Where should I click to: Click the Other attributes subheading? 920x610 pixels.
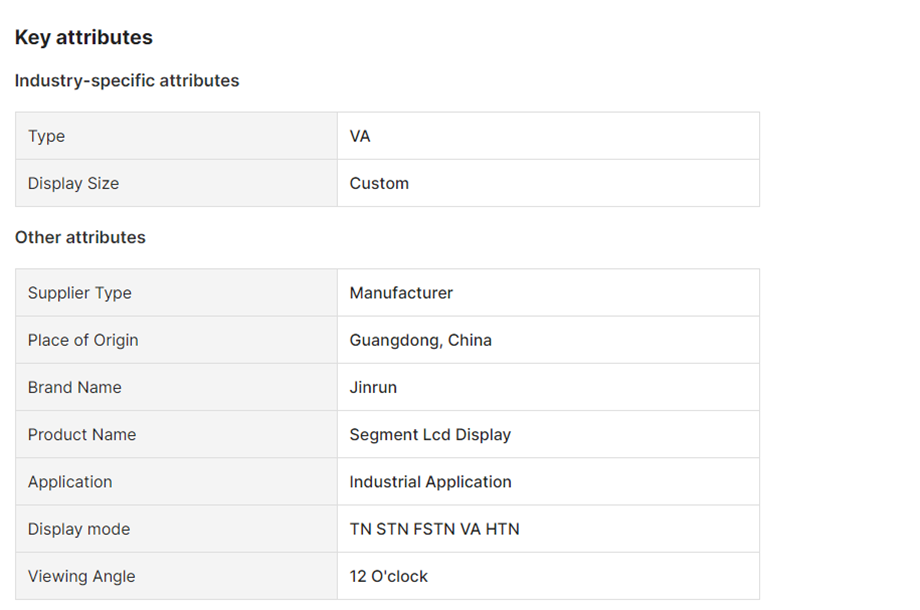(x=80, y=237)
